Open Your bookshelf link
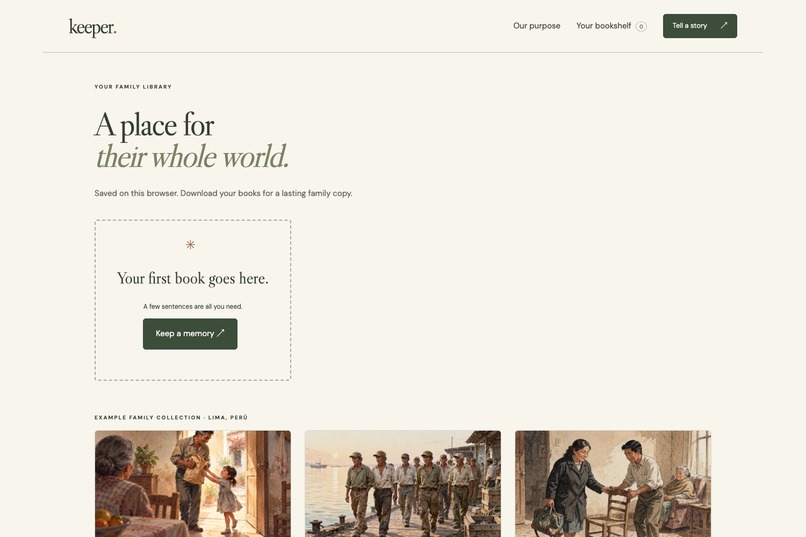 (x=603, y=26)
